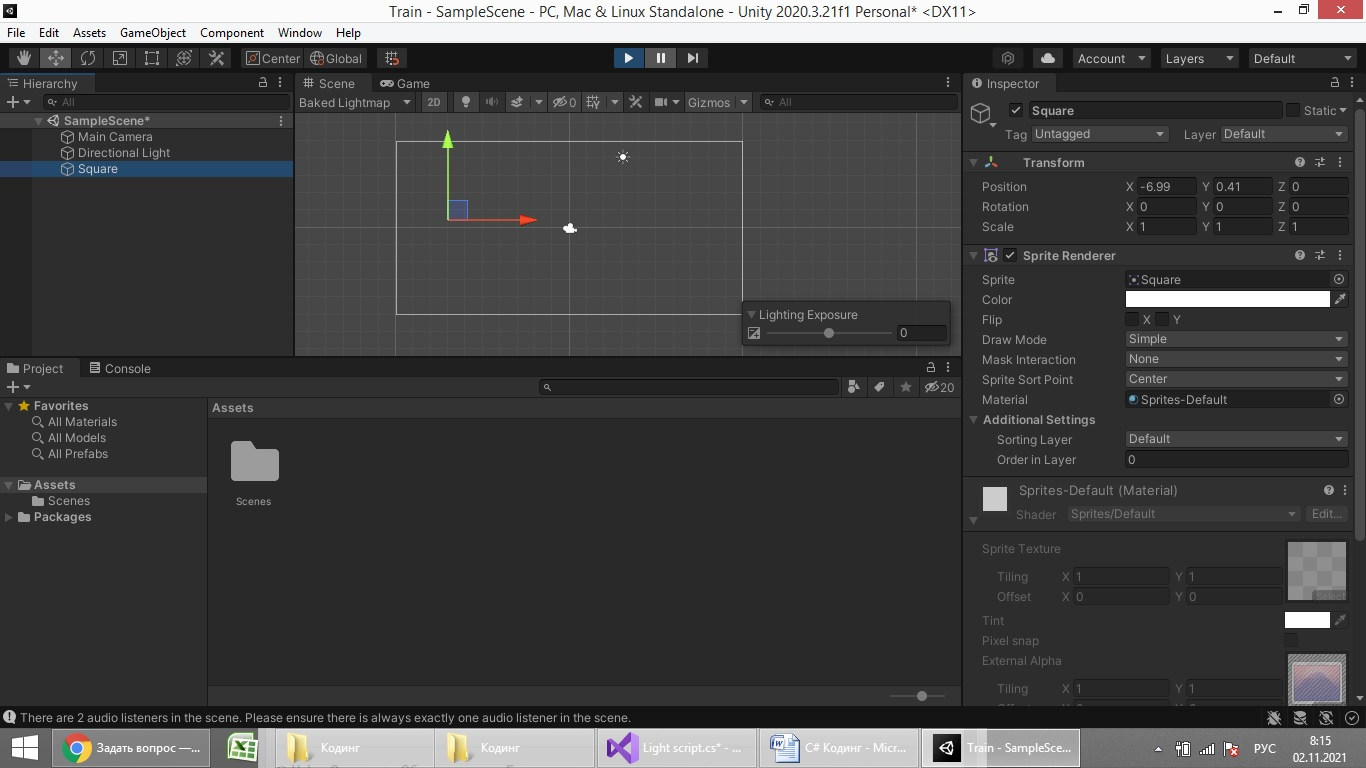Open component tools wrench in Scene toolbar
1366x768 pixels.
coord(635,102)
